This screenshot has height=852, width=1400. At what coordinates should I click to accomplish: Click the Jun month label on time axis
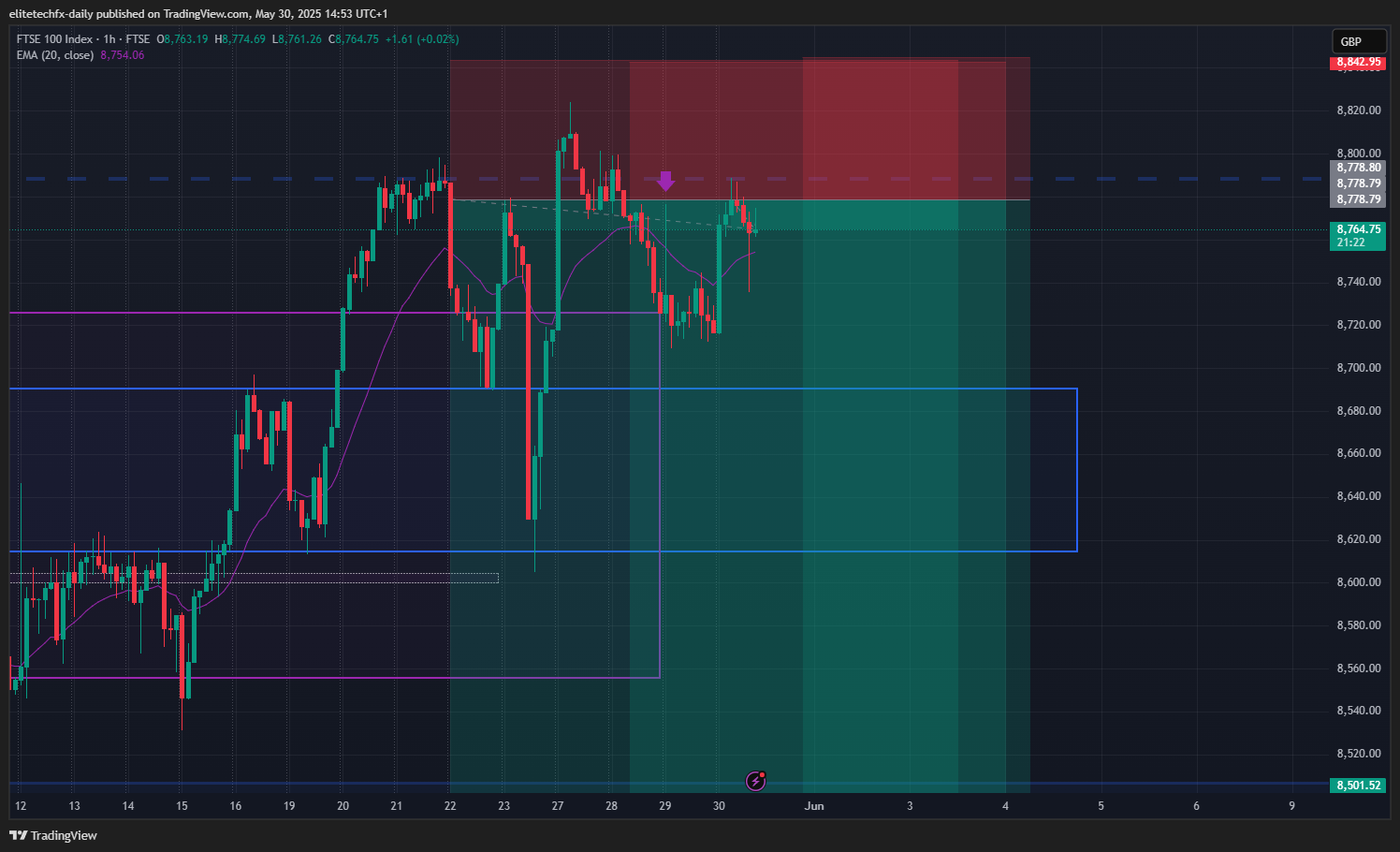coord(814,806)
